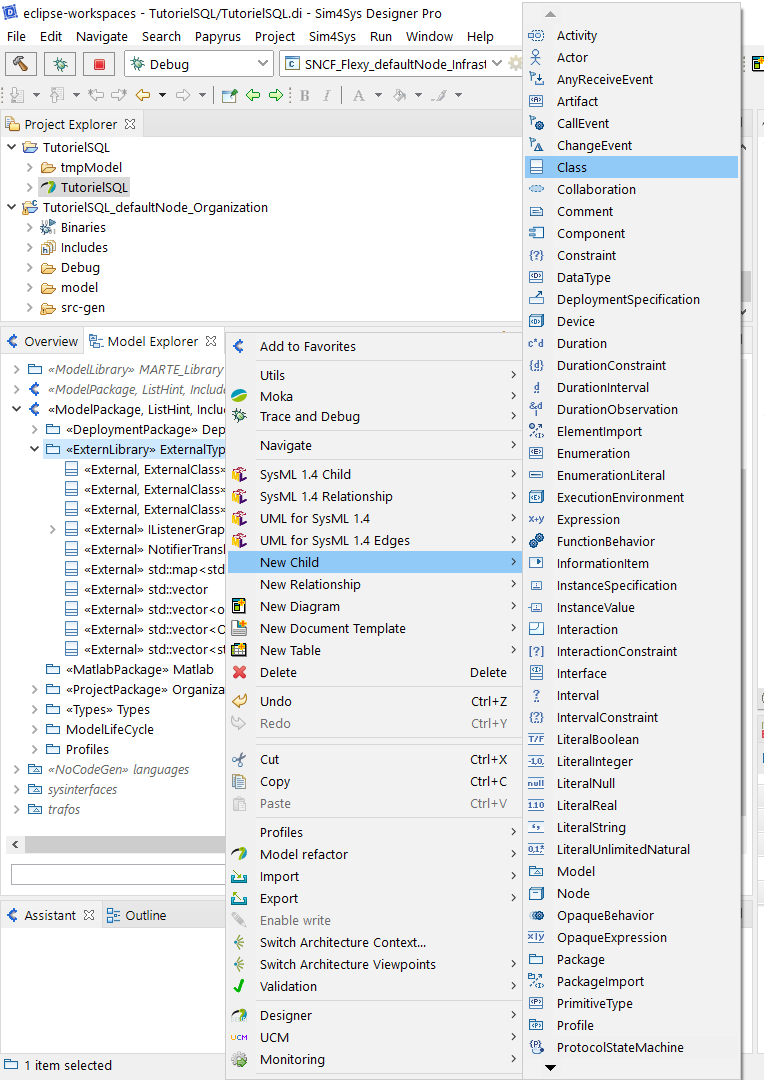Open the Navigate menu in menu bar
The height and width of the screenshot is (1080, 764).
pos(102,37)
